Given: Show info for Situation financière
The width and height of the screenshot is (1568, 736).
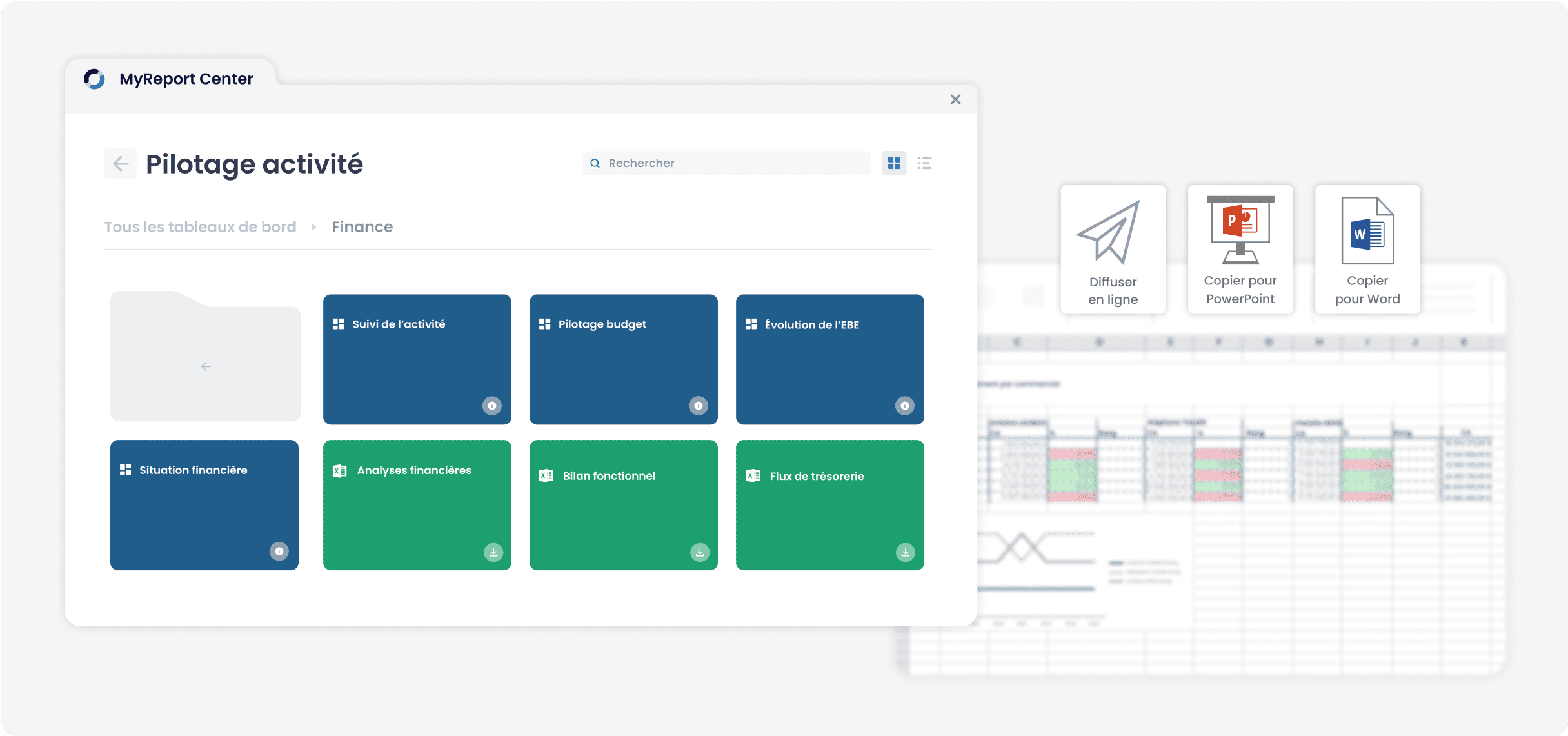Looking at the screenshot, I should 279,552.
